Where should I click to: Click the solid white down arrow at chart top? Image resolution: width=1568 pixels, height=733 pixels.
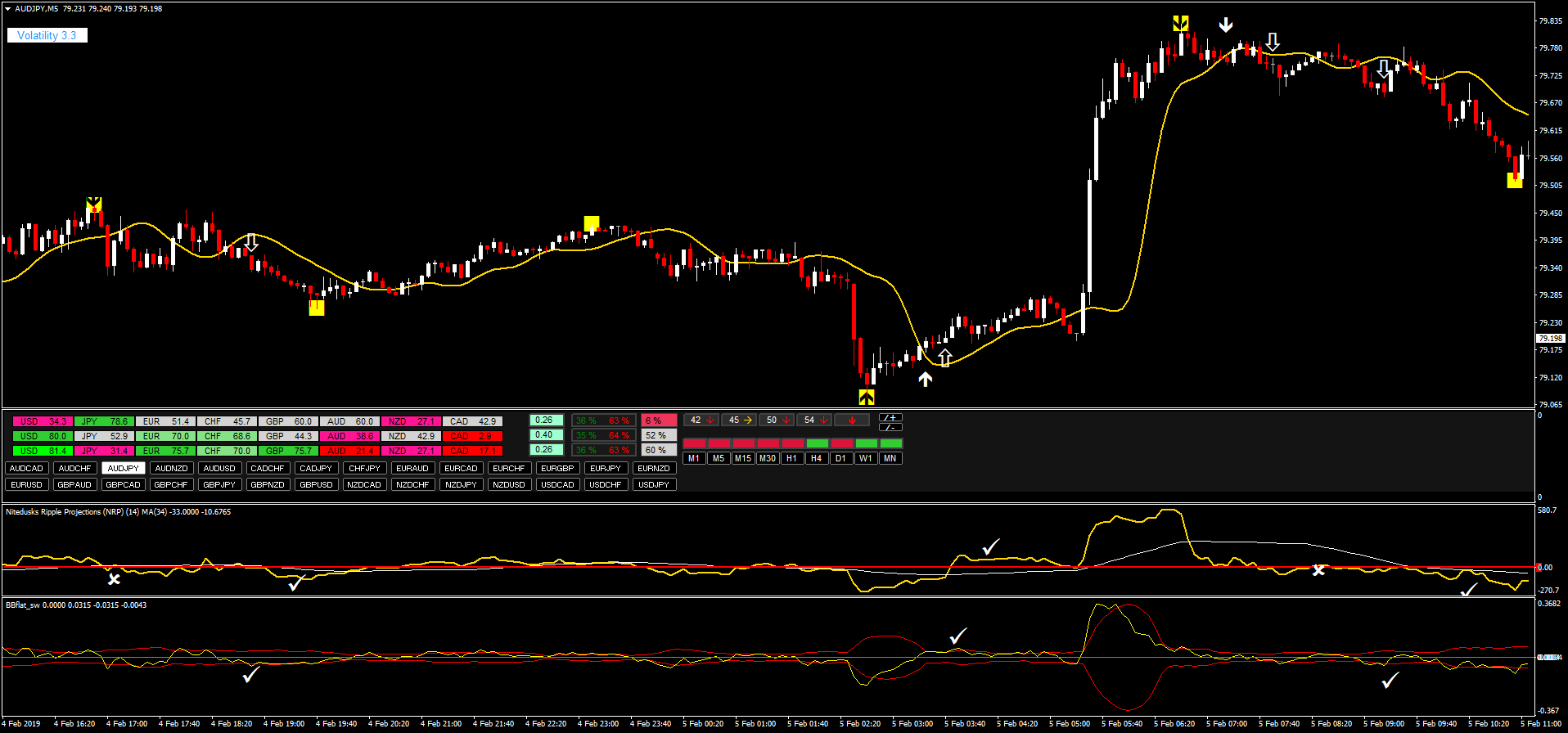pyautogui.click(x=1225, y=25)
